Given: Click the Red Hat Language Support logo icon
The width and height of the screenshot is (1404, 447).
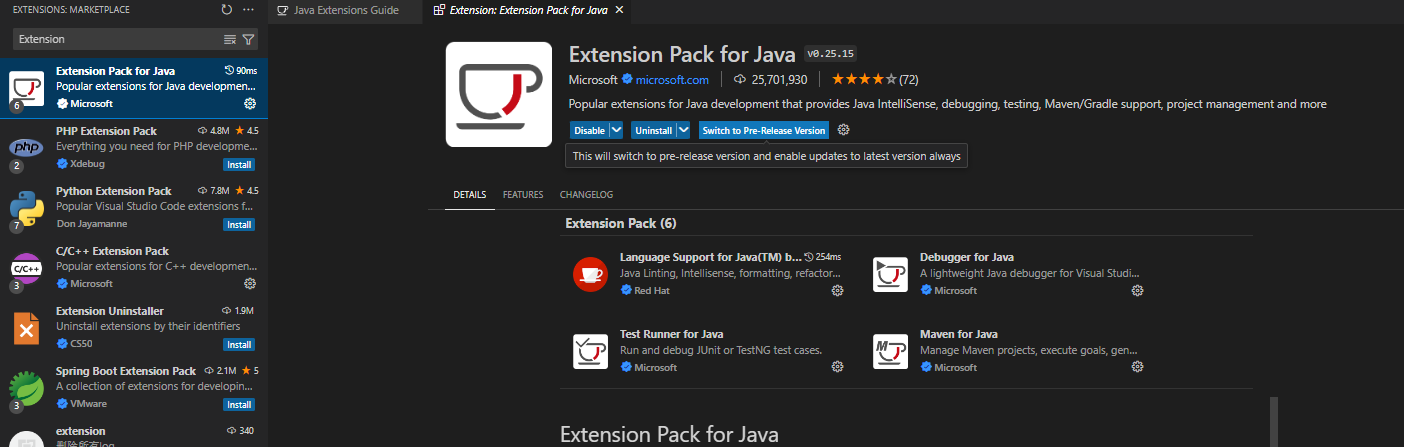Looking at the screenshot, I should (x=590, y=274).
